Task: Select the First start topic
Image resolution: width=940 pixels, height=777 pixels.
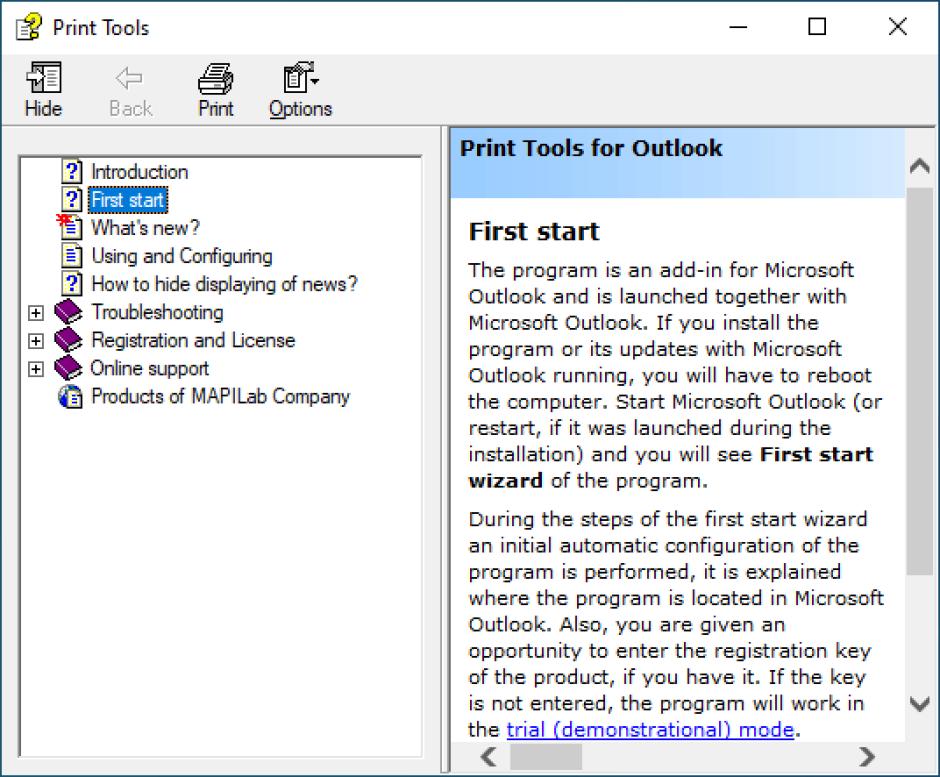Action: pos(128,200)
